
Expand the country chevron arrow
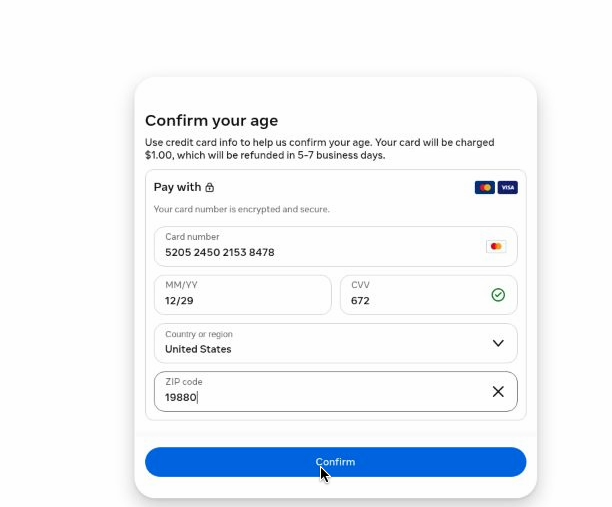point(498,343)
